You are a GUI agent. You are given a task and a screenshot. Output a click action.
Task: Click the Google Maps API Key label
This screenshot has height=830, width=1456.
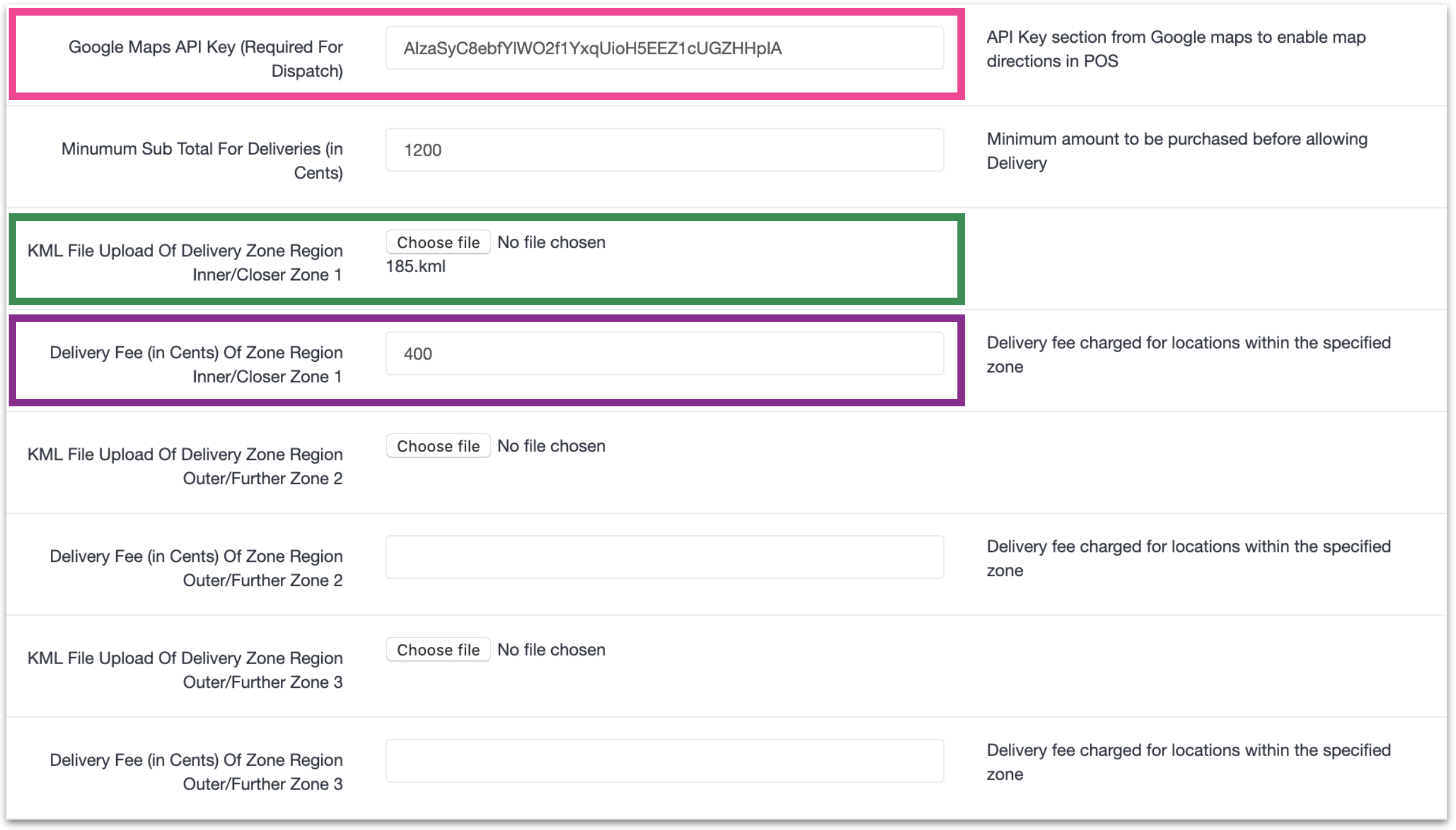[x=206, y=58]
